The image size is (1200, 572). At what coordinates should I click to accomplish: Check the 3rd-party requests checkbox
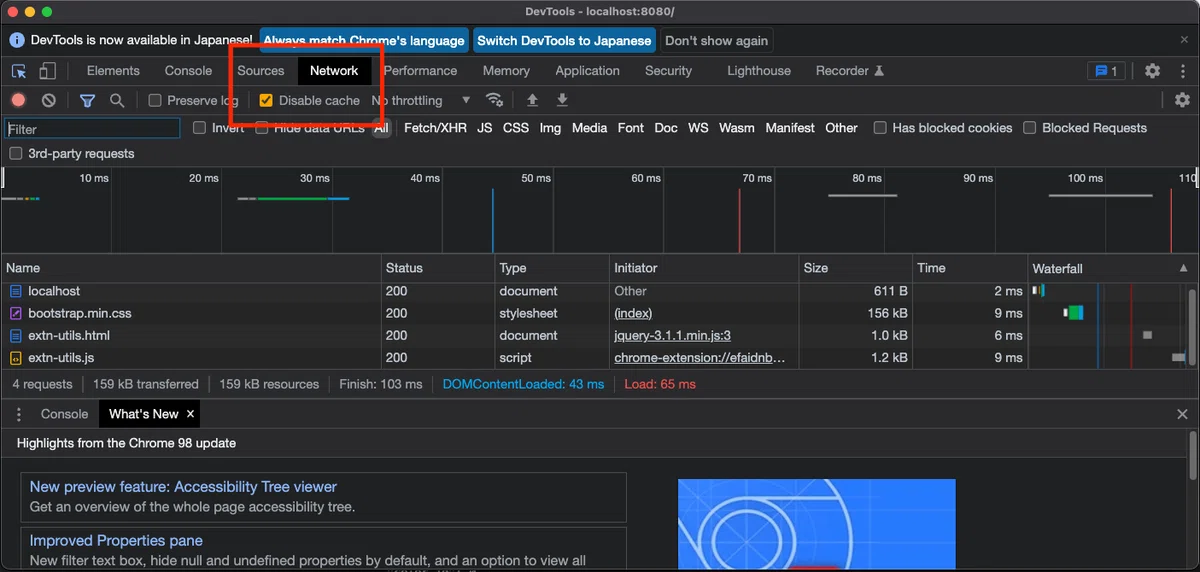(x=16, y=154)
